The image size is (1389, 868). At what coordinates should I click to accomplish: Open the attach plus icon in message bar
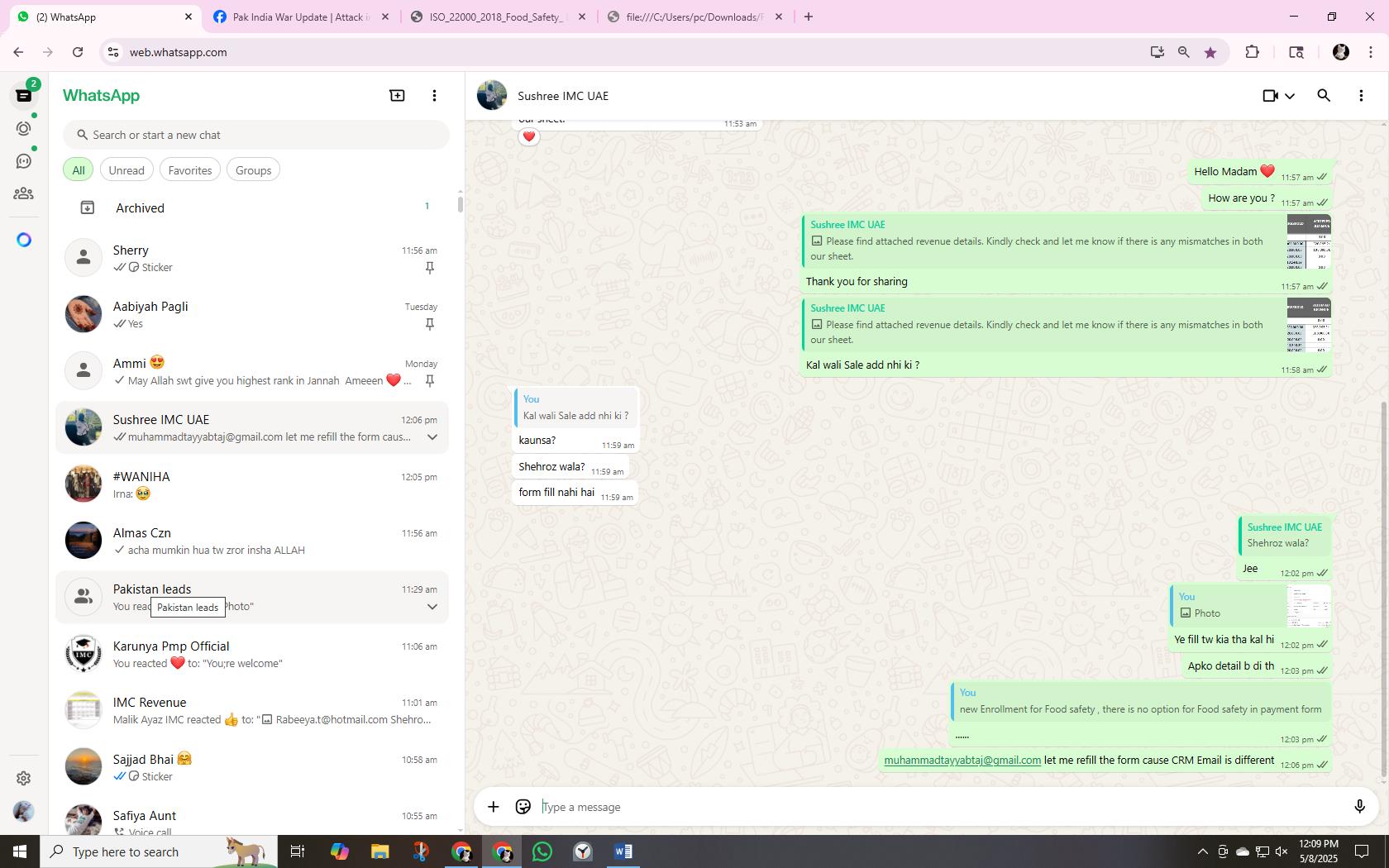[x=493, y=807]
